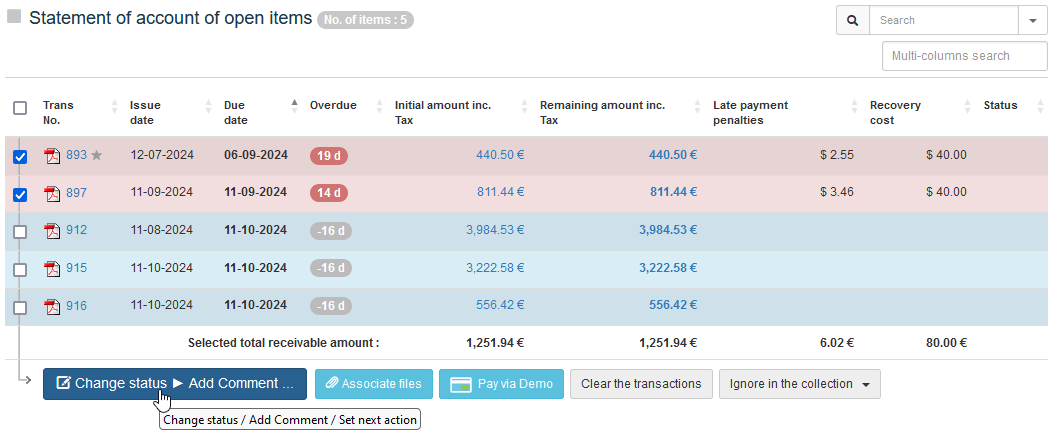This screenshot has height=435, width=1053.
Task: Open PDF icon for transaction 912
Action: [x=52, y=231]
